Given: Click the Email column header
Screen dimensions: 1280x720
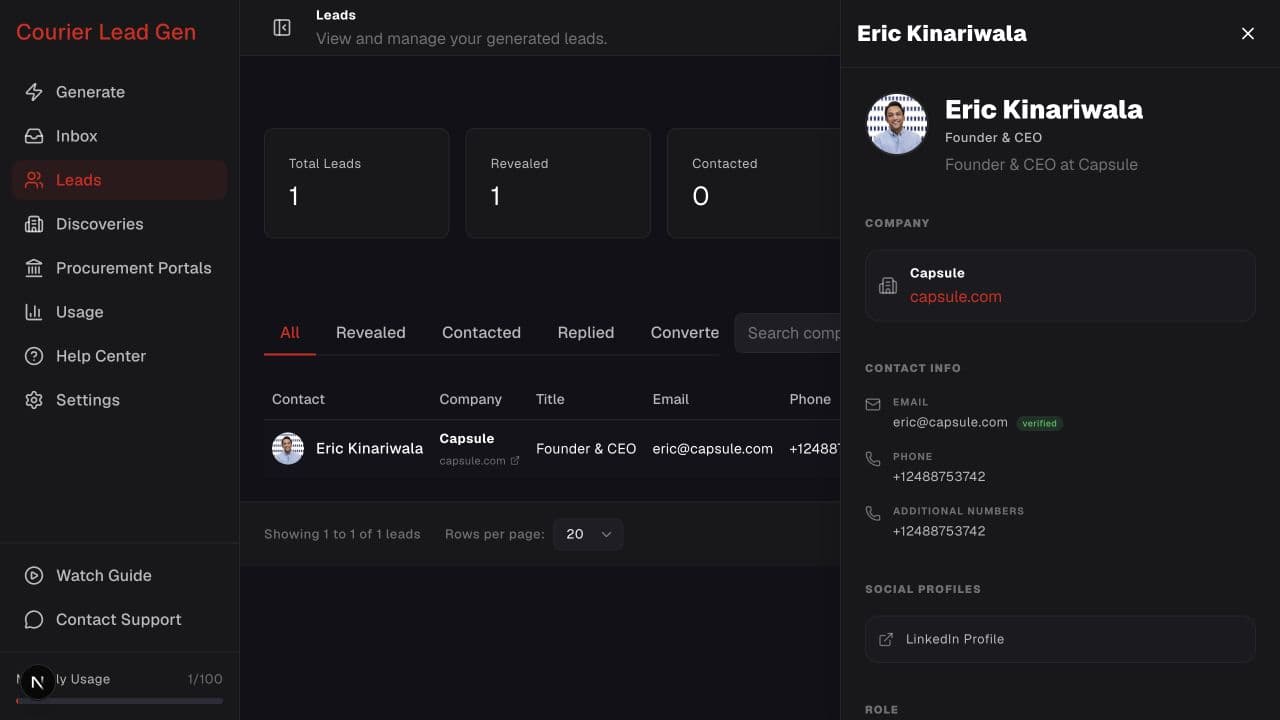Looking at the screenshot, I should tap(671, 399).
